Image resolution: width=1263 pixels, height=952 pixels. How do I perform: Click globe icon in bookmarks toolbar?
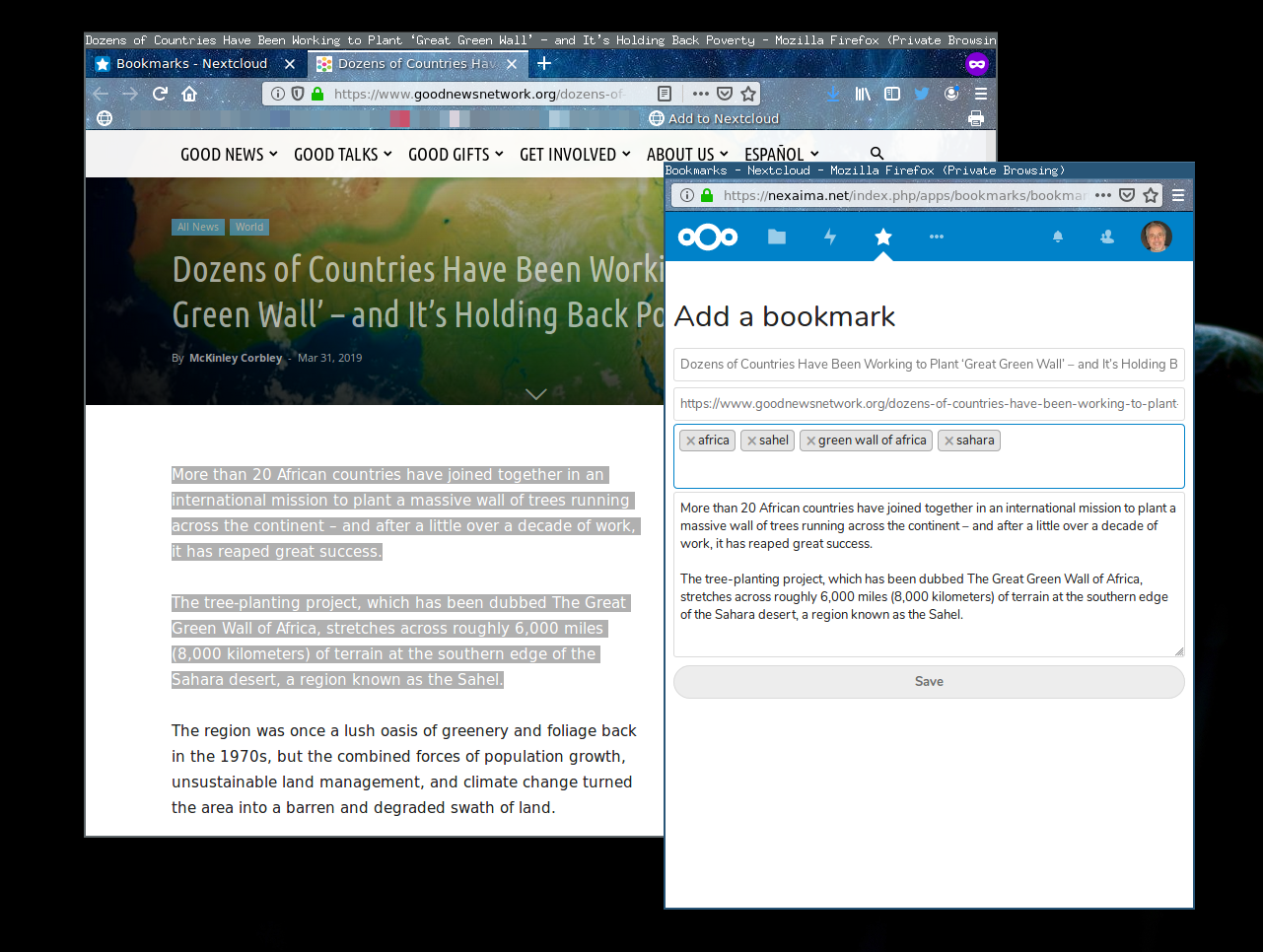105,118
